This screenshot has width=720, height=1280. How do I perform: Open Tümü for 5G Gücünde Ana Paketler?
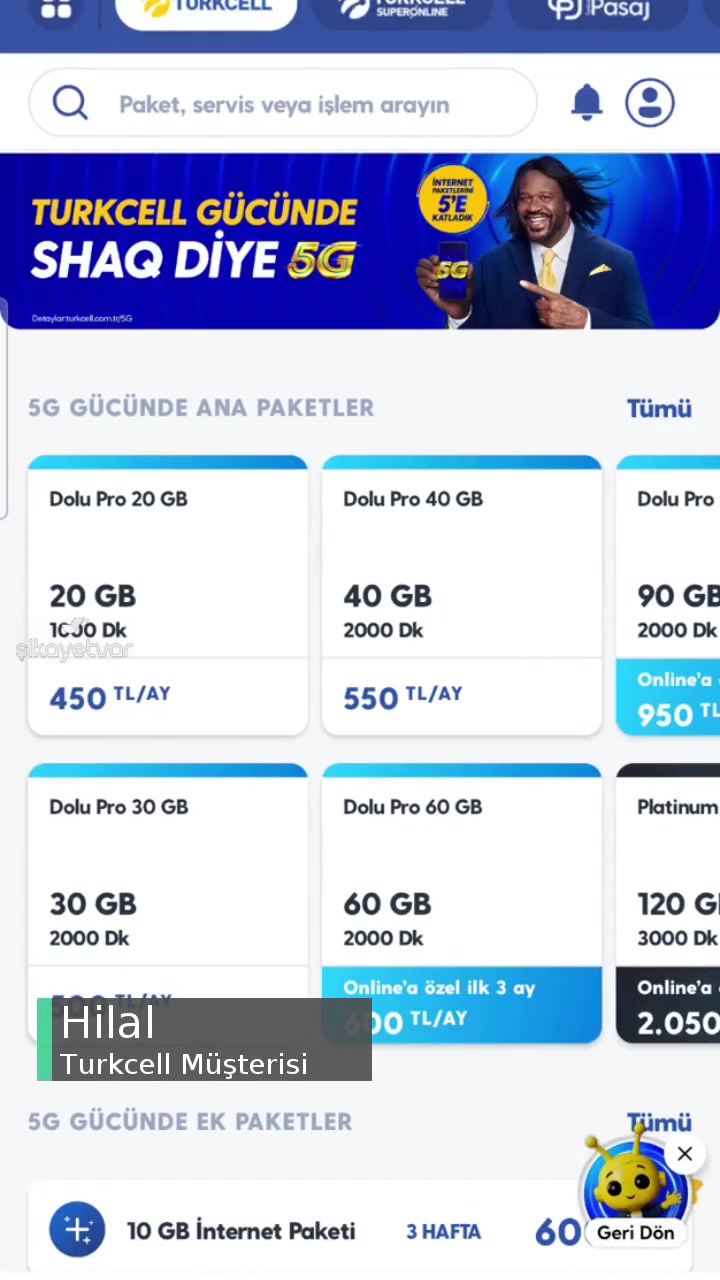658,408
